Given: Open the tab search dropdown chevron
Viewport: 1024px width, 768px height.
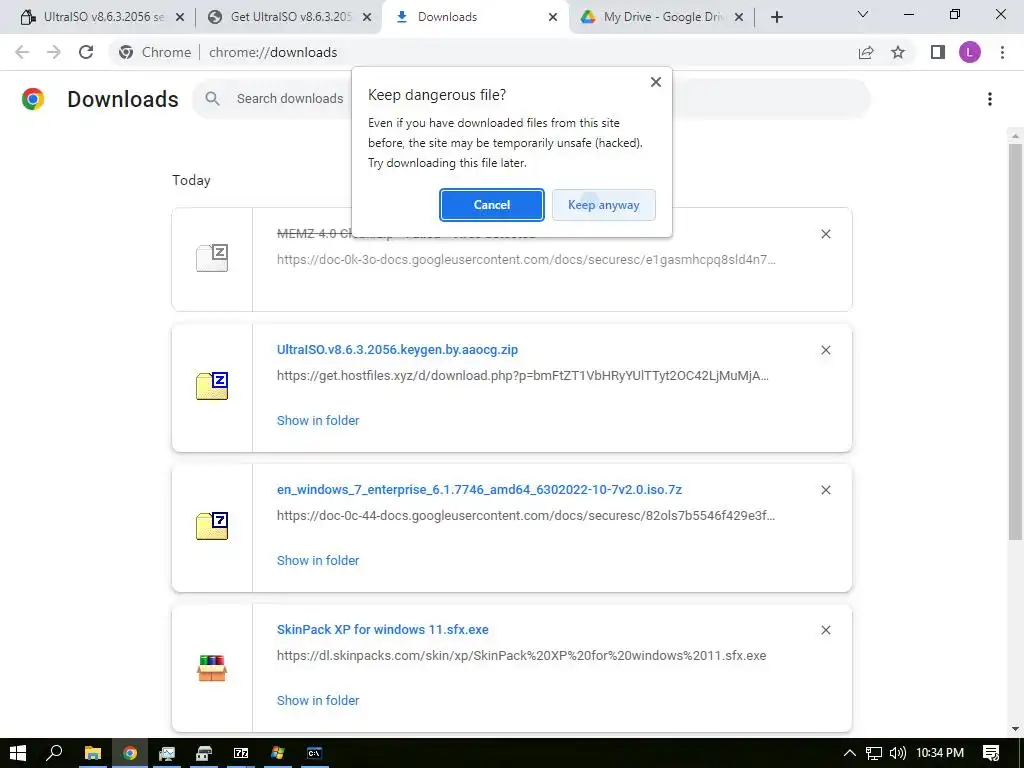Looking at the screenshot, I should (x=863, y=14).
